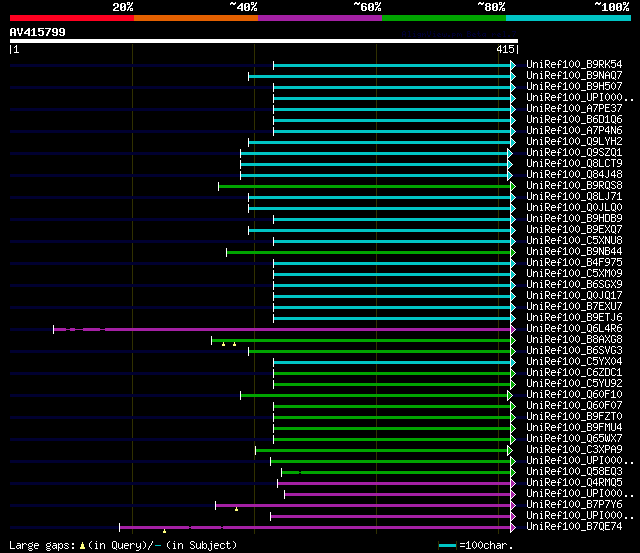Select the UniRef100_B9FMU4 label
Screen dimensions: 640x553
point(574,428)
